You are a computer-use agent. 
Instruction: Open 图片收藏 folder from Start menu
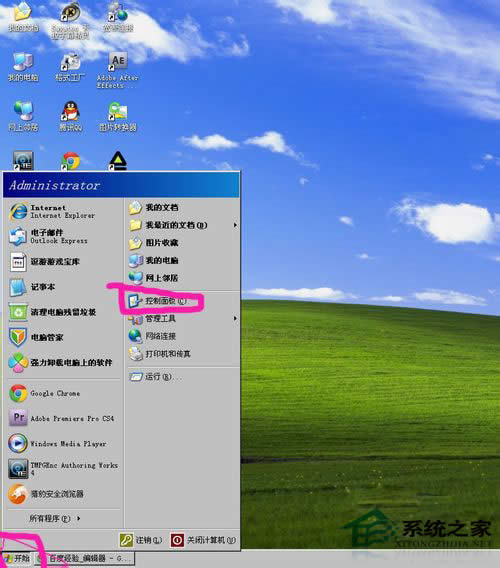[x=183, y=243]
